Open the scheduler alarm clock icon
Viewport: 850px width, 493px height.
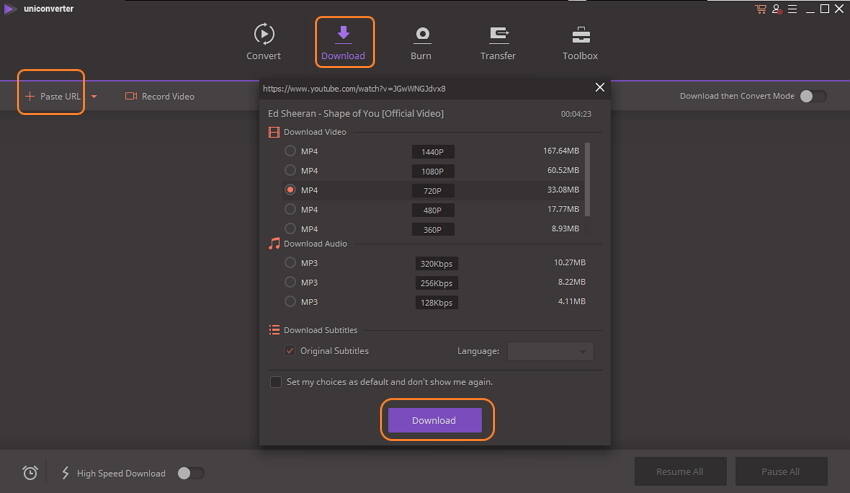[30, 473]
